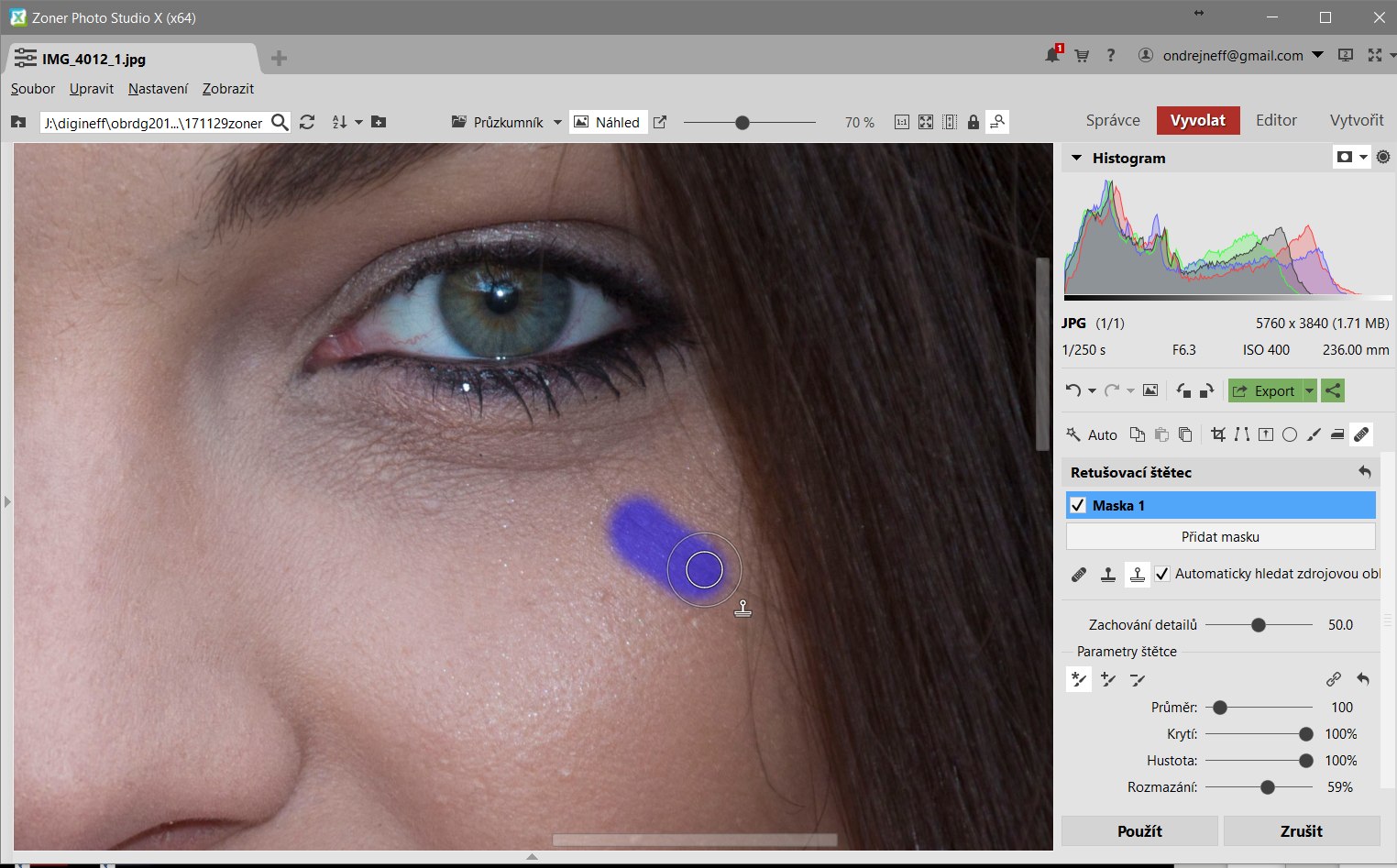Open the shopping cart
The width and height of the screenshot is (1397, 868).
(1082, 55)
